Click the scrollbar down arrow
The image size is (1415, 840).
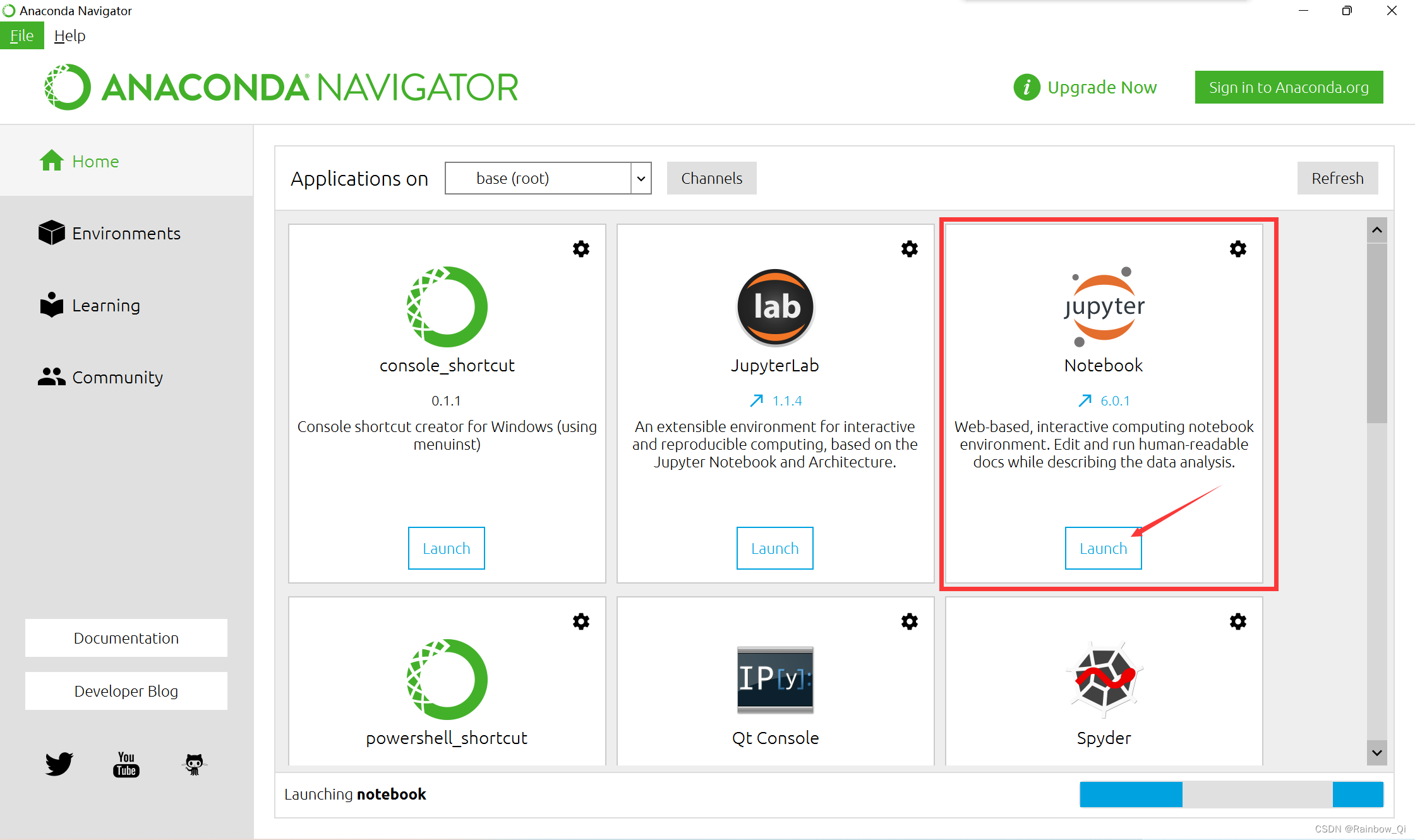click(1377, 753)
